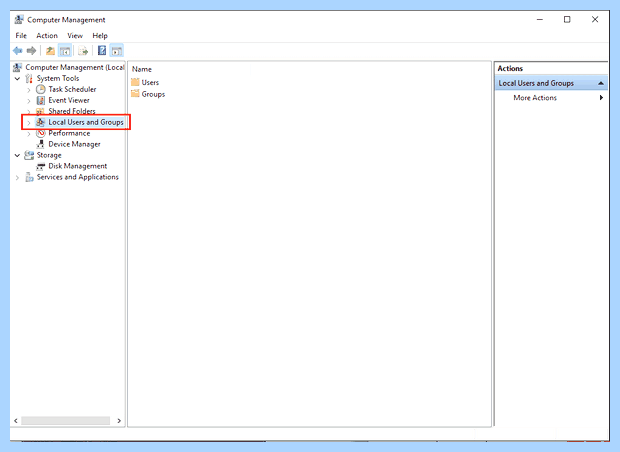Open the View menu

click(75, 36)
